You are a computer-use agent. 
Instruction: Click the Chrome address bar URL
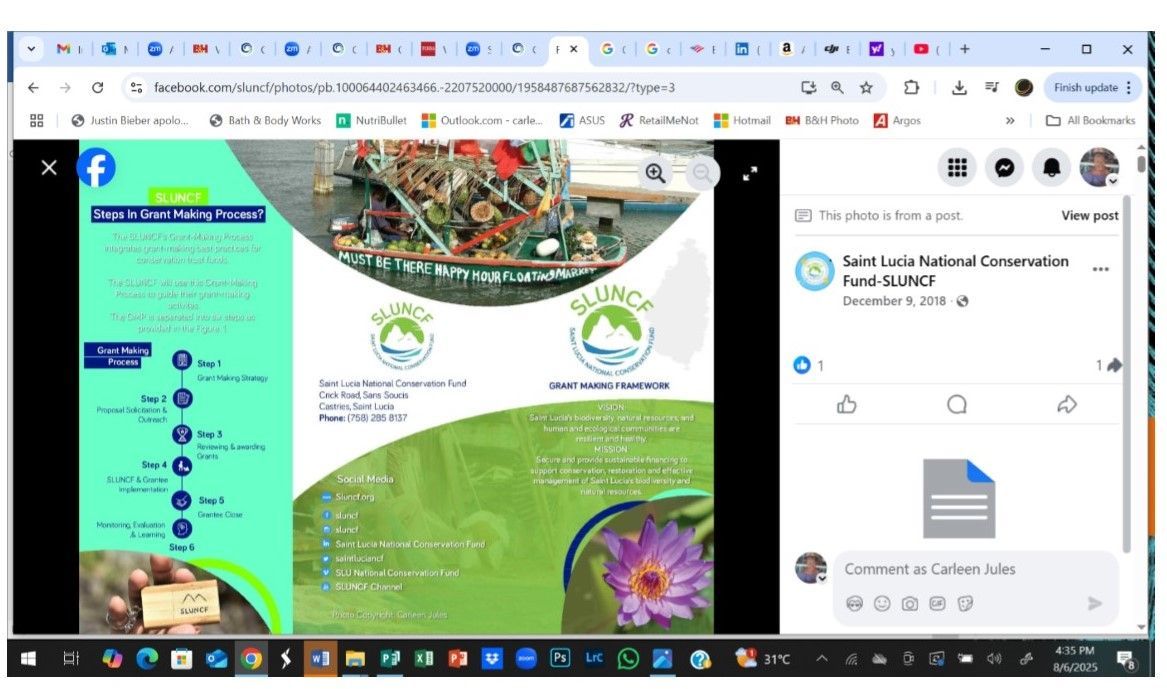pos(414,88)
